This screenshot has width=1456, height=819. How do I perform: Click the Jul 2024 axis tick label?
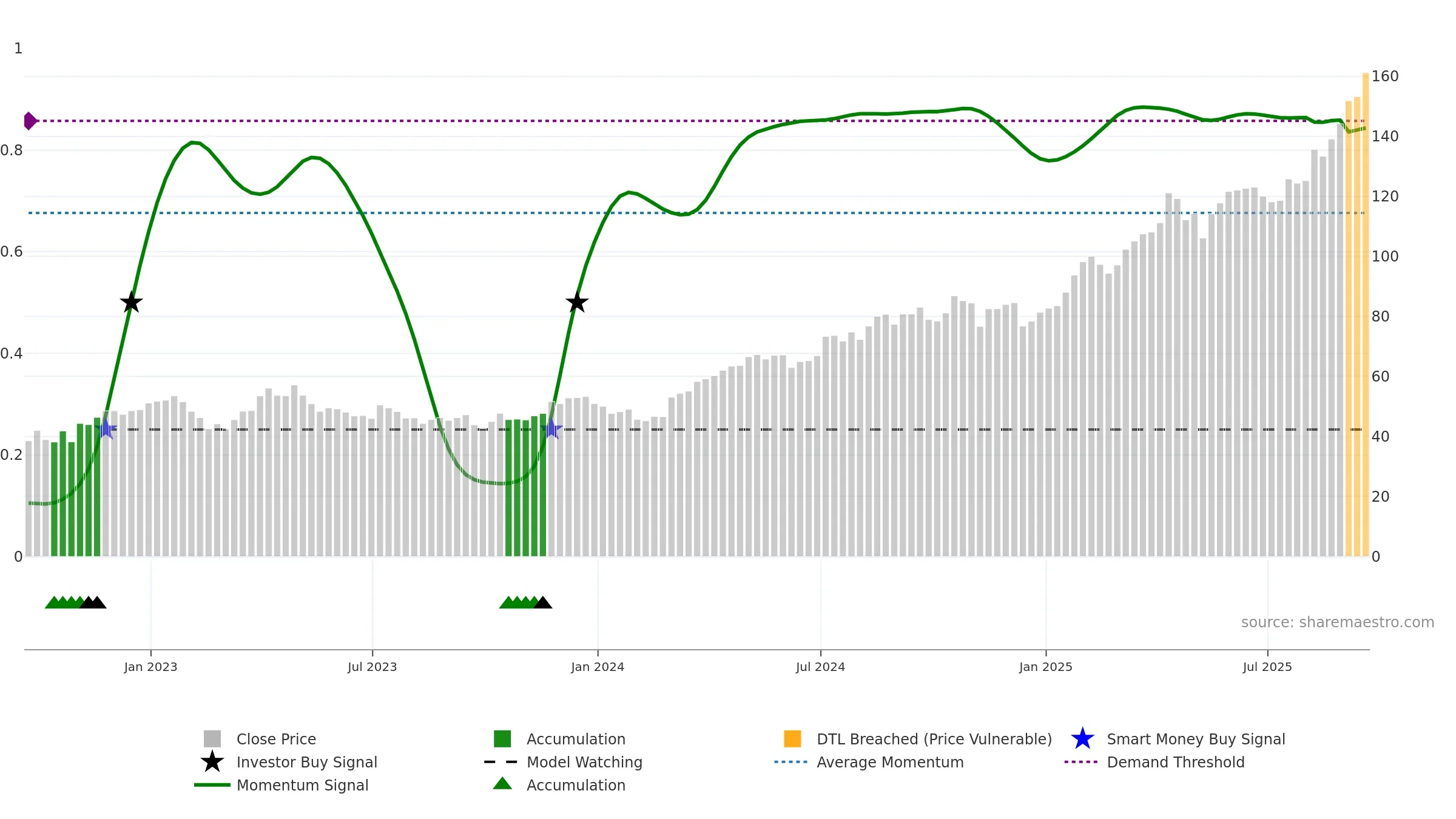click(x=820, y=667)
